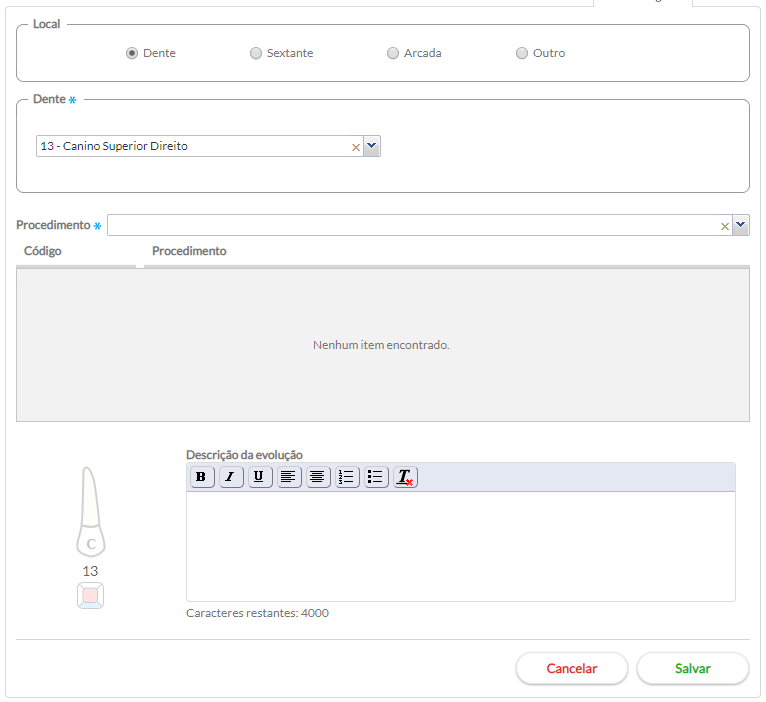Expand the Procedimento dropdown arrow
The width and height of the screenshot is (766, 702).
pyautogui.click(x=741, y=225)
